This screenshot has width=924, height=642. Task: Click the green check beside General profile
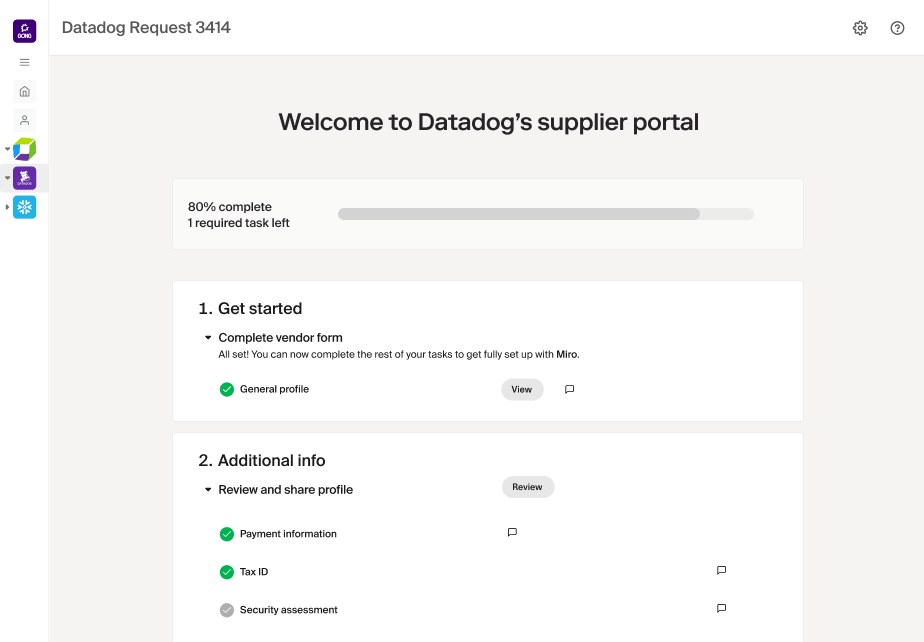click(x=227, y=389)
